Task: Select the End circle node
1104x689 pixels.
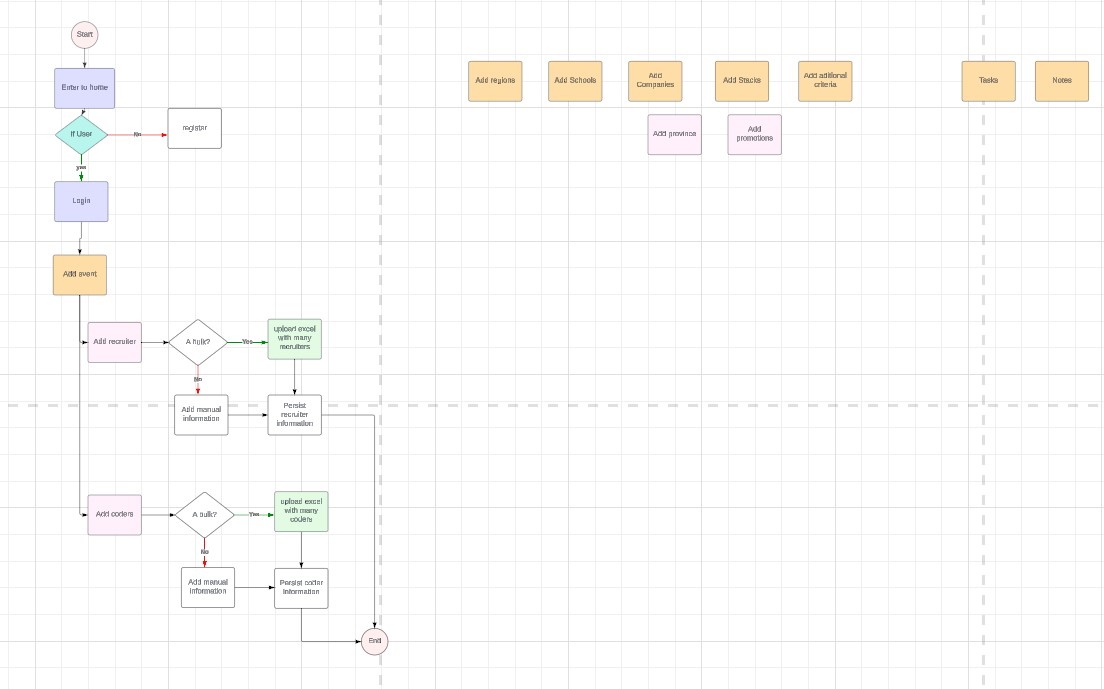Action: point(374,641)
